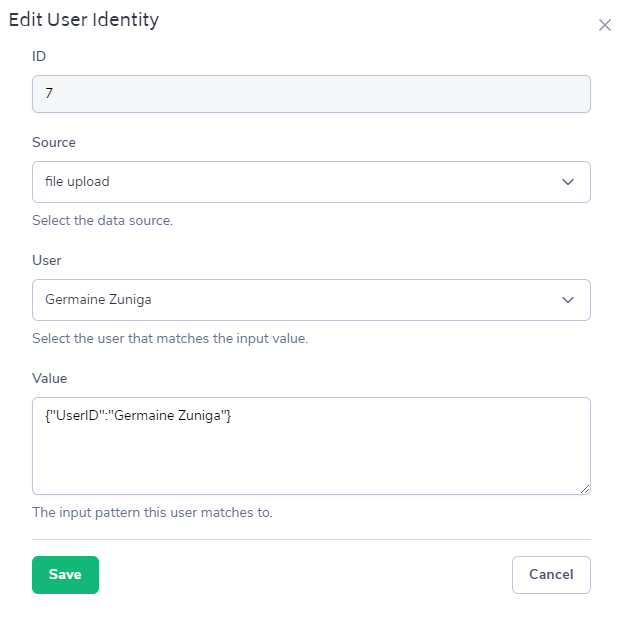The width and height of the screenshot is (628, 629).
Task: Click the Value field label
Action: pyautogui.click(x=49, y=378)
